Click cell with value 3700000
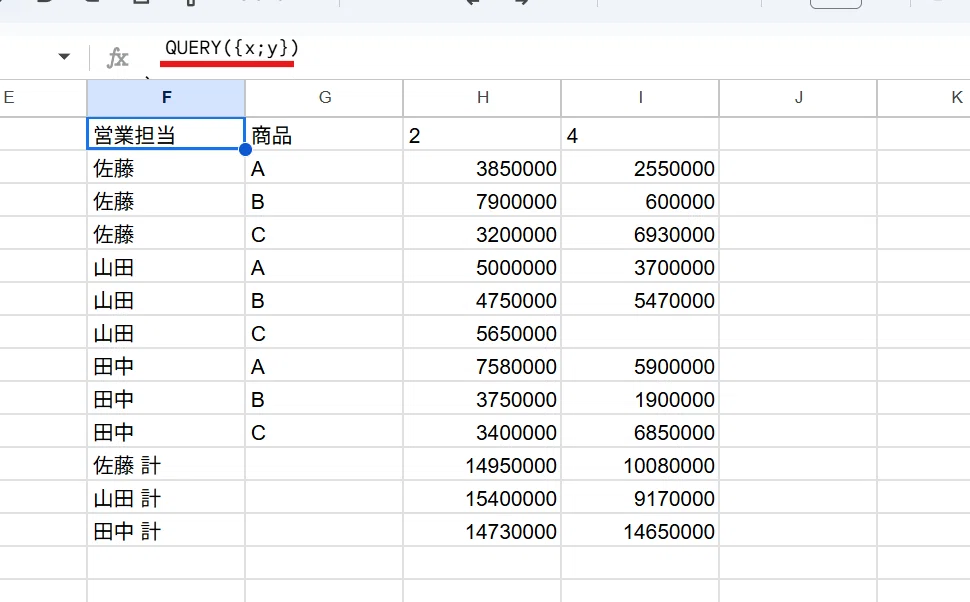Screen dimensions: 970x602 click(x=640, y=267)
